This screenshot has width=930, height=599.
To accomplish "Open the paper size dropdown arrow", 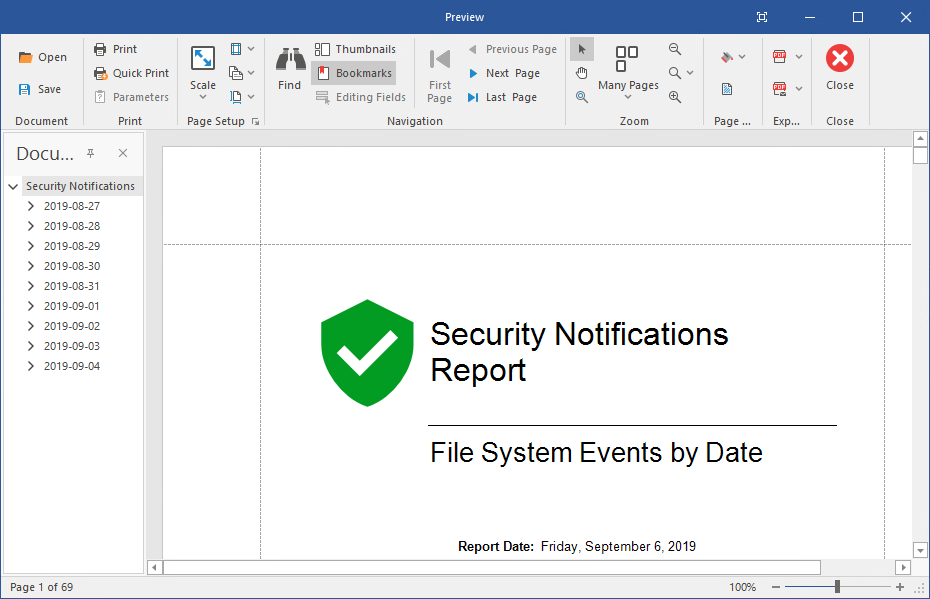I will pos(251,97).
